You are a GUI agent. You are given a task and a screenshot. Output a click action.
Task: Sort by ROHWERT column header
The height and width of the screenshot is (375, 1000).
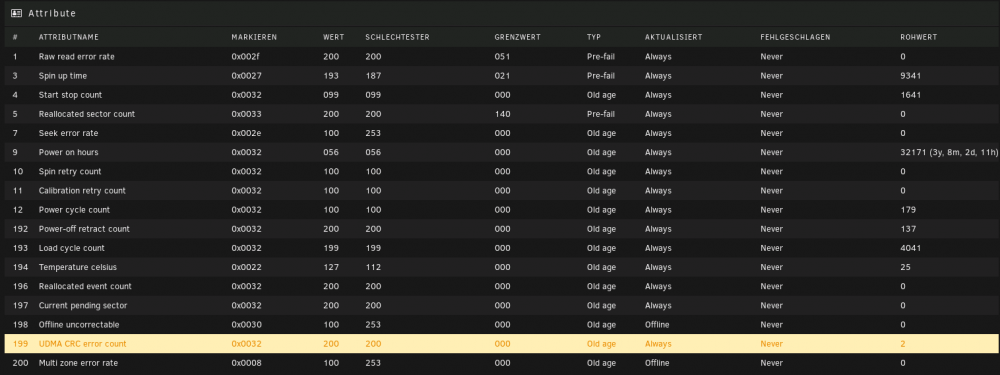[x=918, y=38]
